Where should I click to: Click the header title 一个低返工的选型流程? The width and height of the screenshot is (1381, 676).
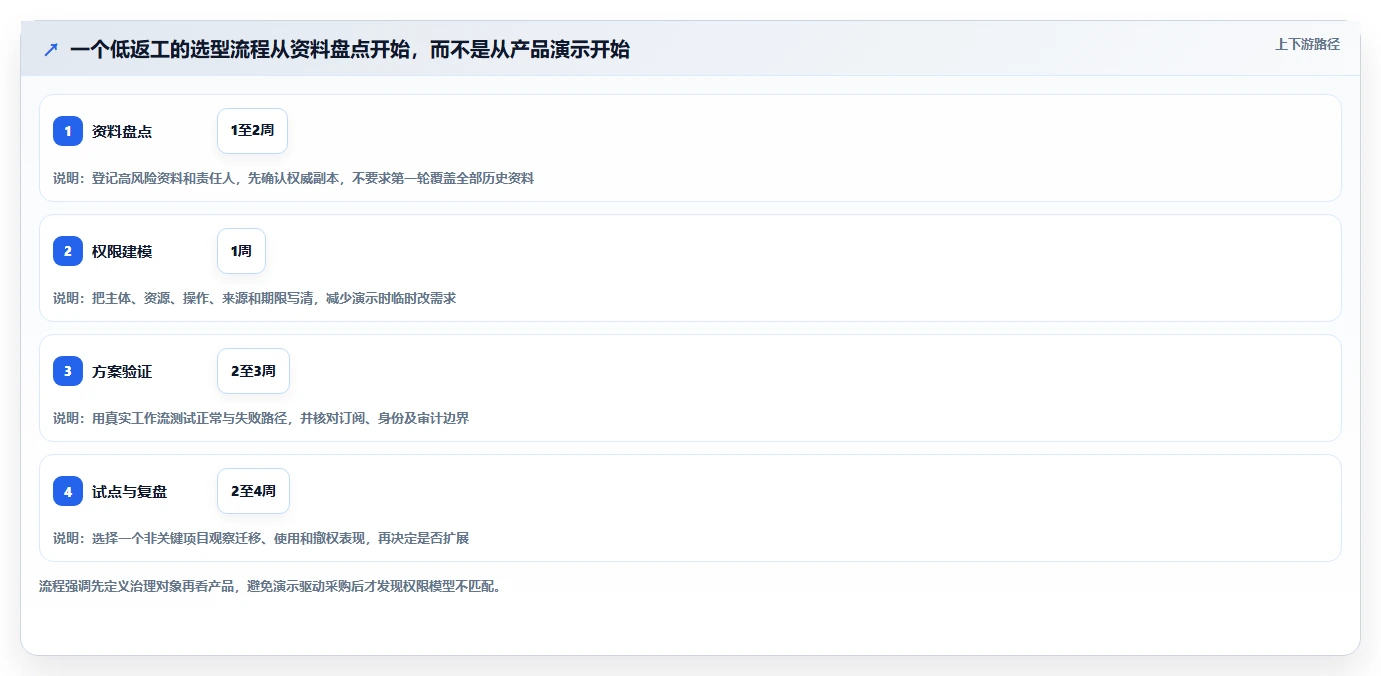(x=350, y=49)
